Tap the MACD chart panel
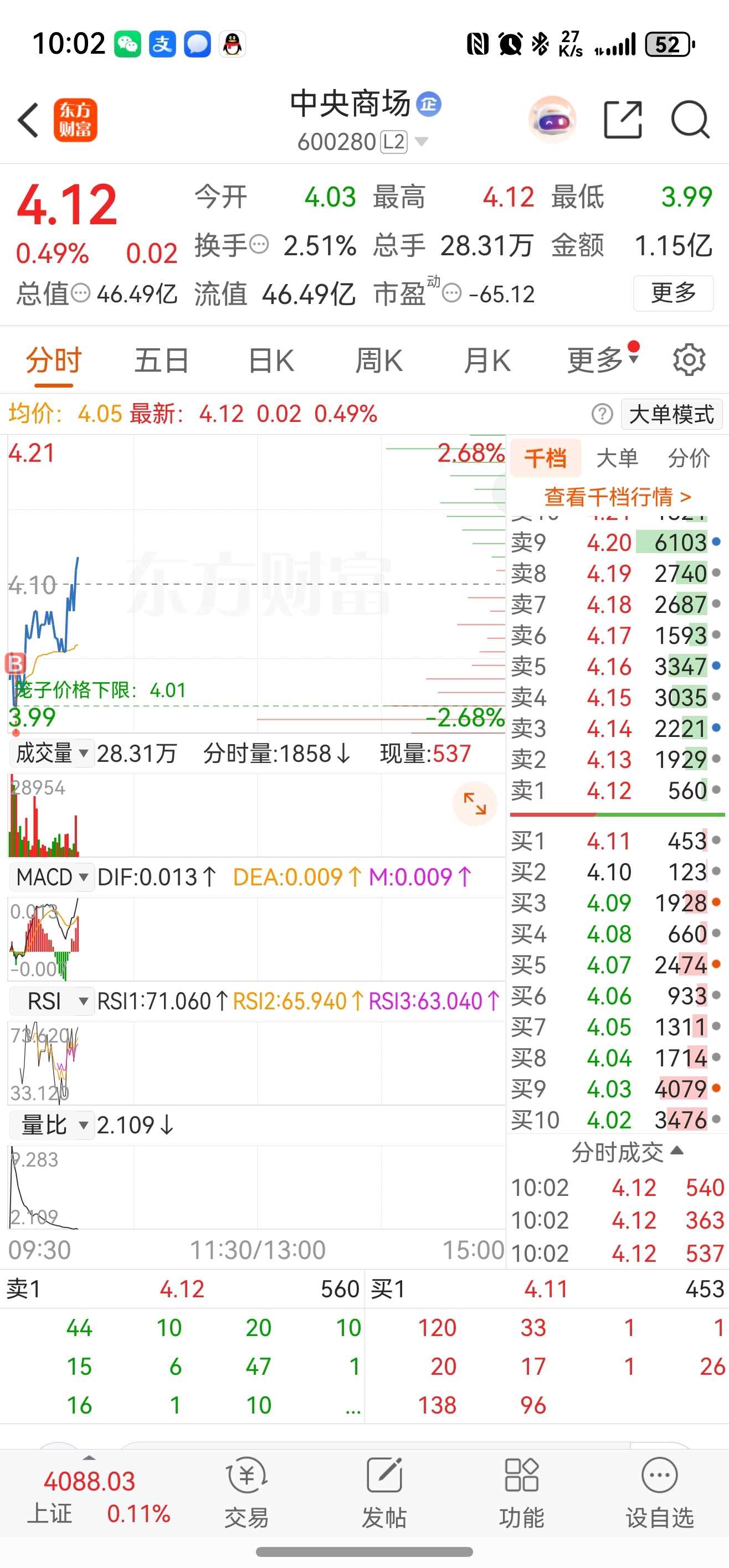The height and width of the screenshot is (1568, 729). pyautogui.click(x=256, y=939)
